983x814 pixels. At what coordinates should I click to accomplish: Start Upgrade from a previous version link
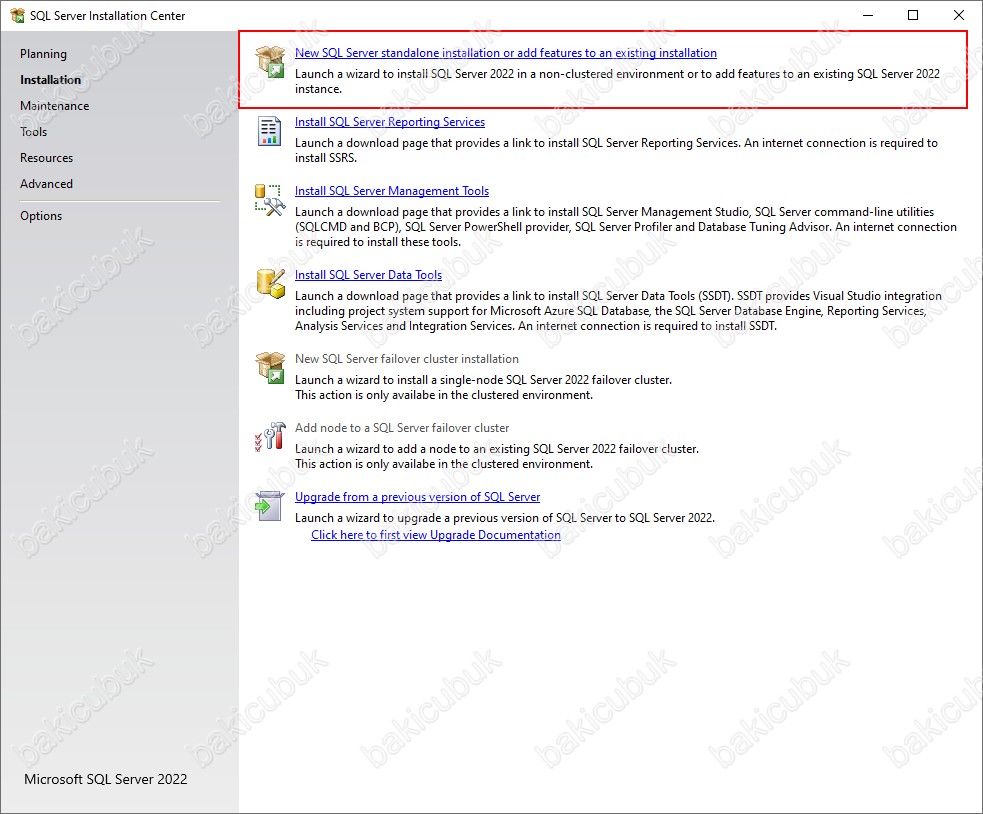[x=418, y=497]
